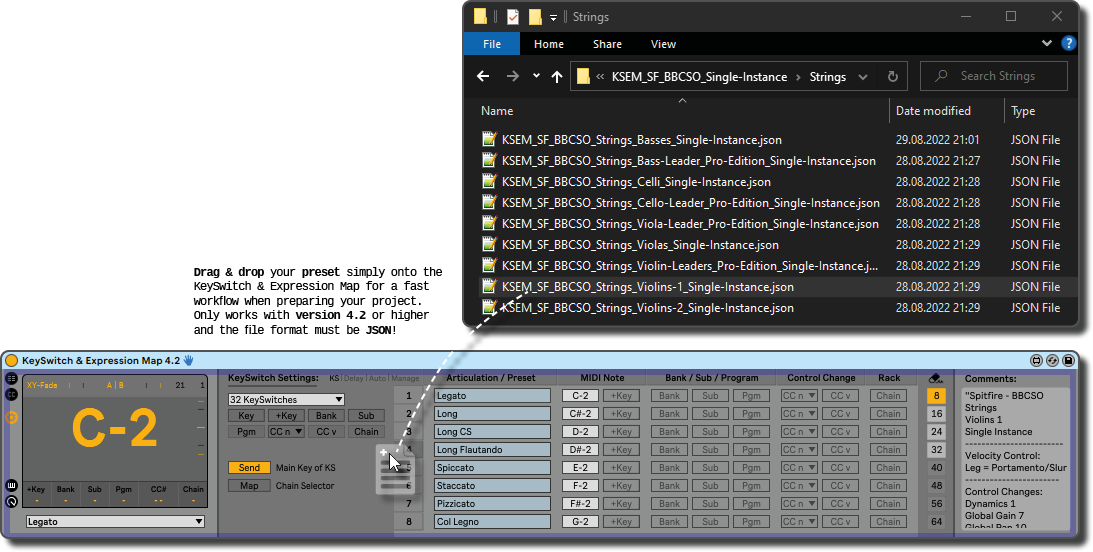Switch to the View ribbon tab

(663, 44)
